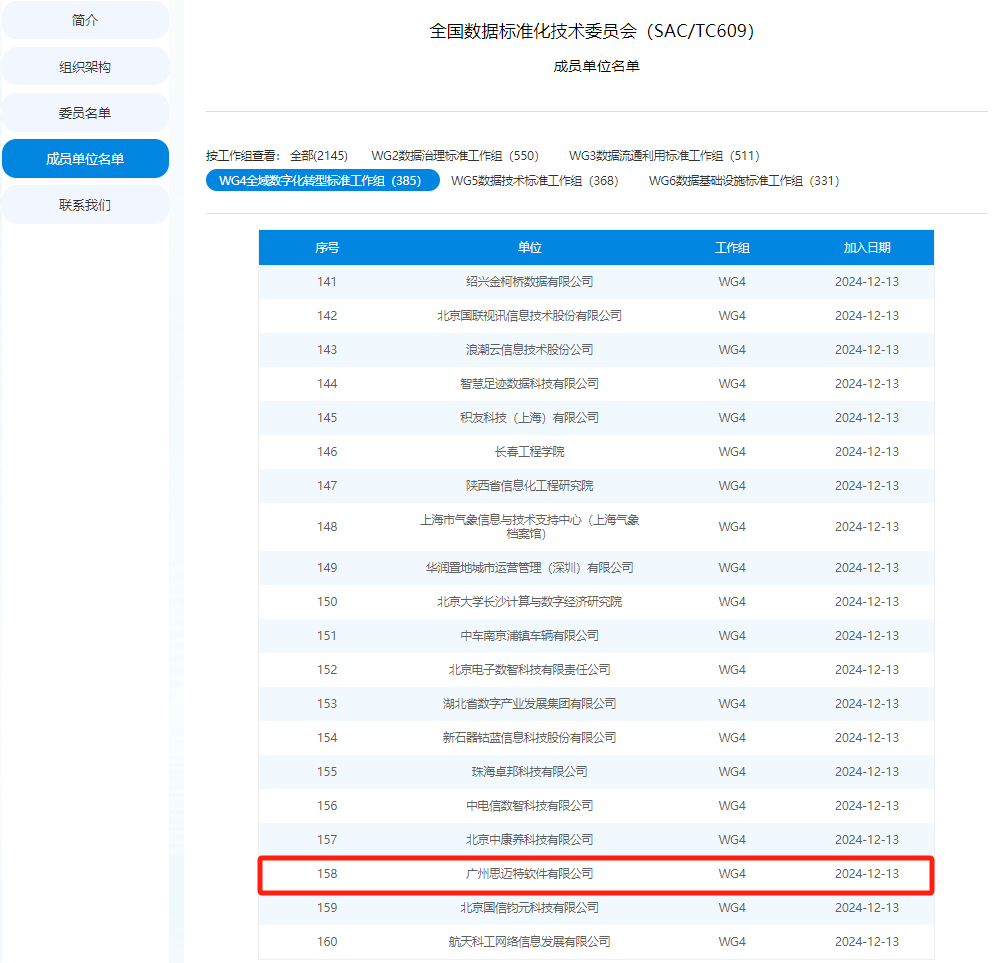
Task: Click 长春工程学院 row text
Action: coord(530,452)
